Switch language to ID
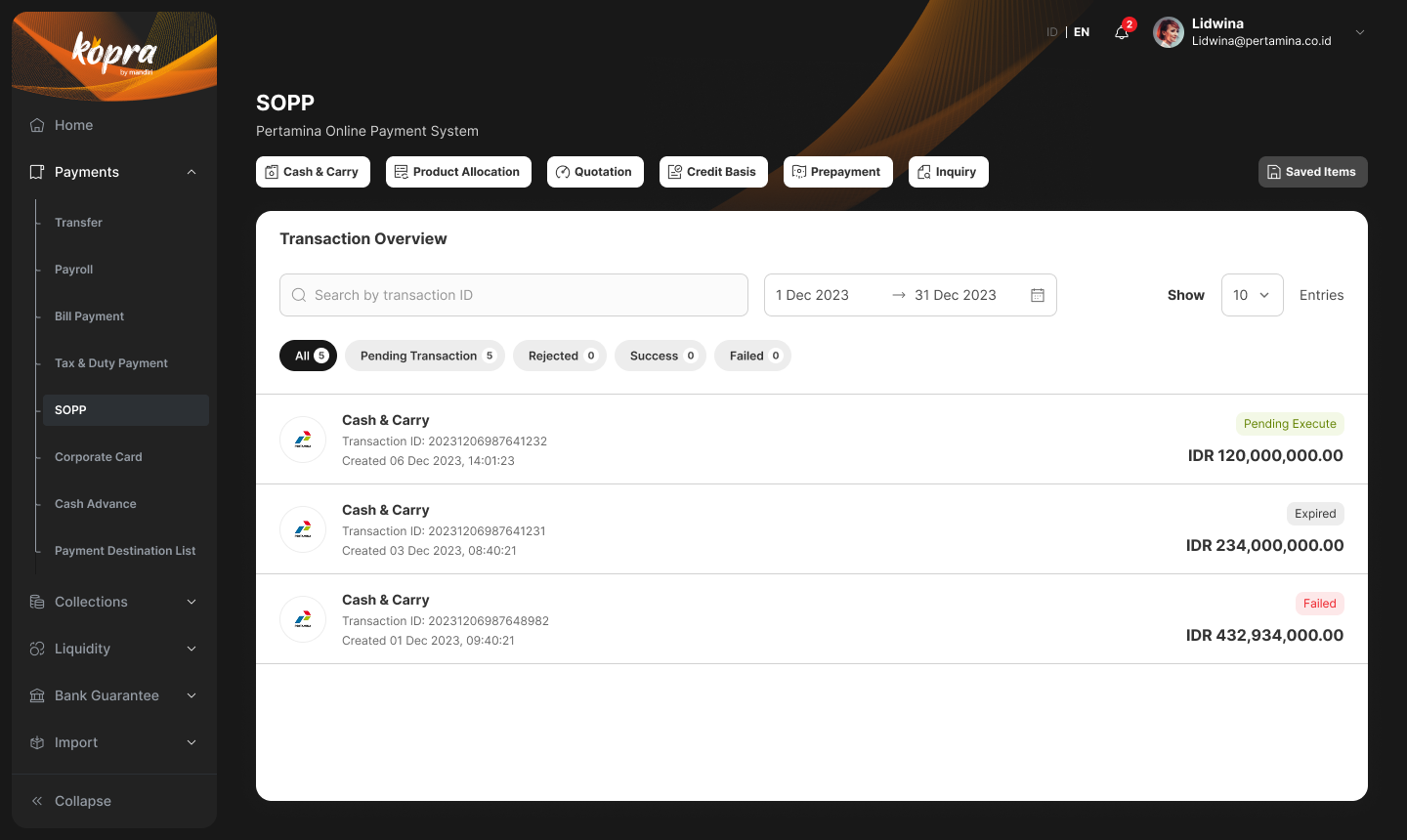1407x840 pixels. coord(1052,32)
